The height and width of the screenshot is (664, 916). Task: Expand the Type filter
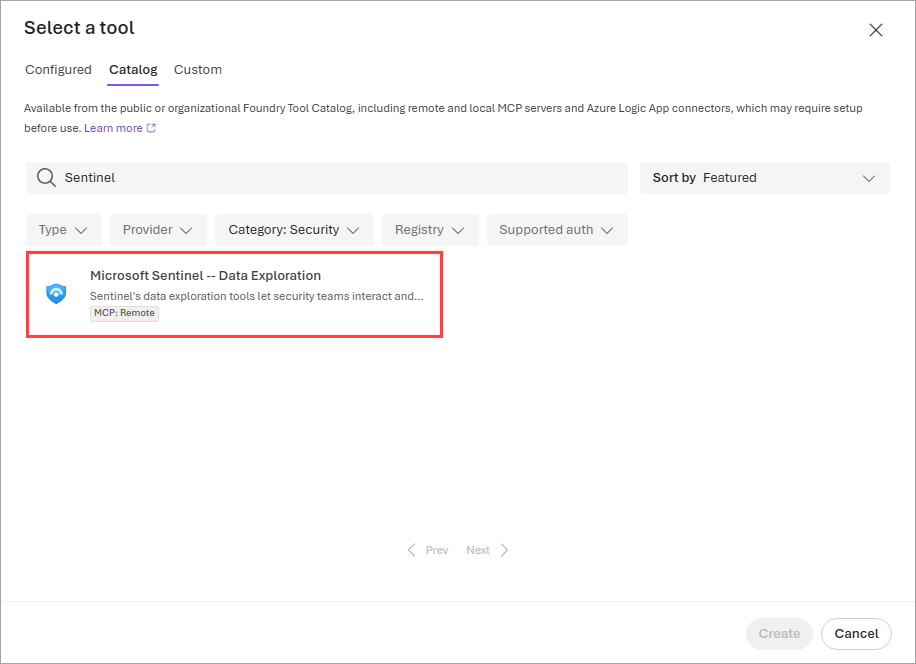click(x=64, y=230)
